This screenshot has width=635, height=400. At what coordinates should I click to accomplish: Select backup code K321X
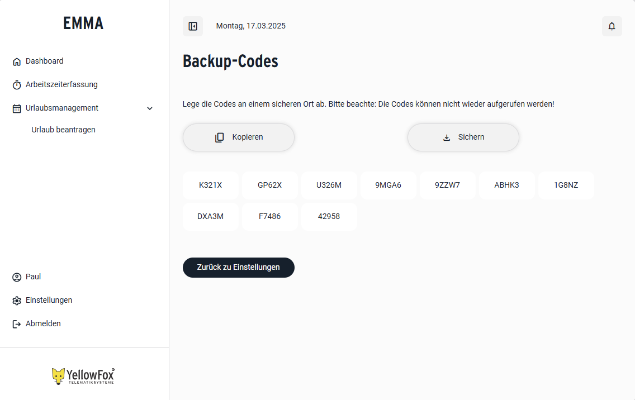[211, 185]
